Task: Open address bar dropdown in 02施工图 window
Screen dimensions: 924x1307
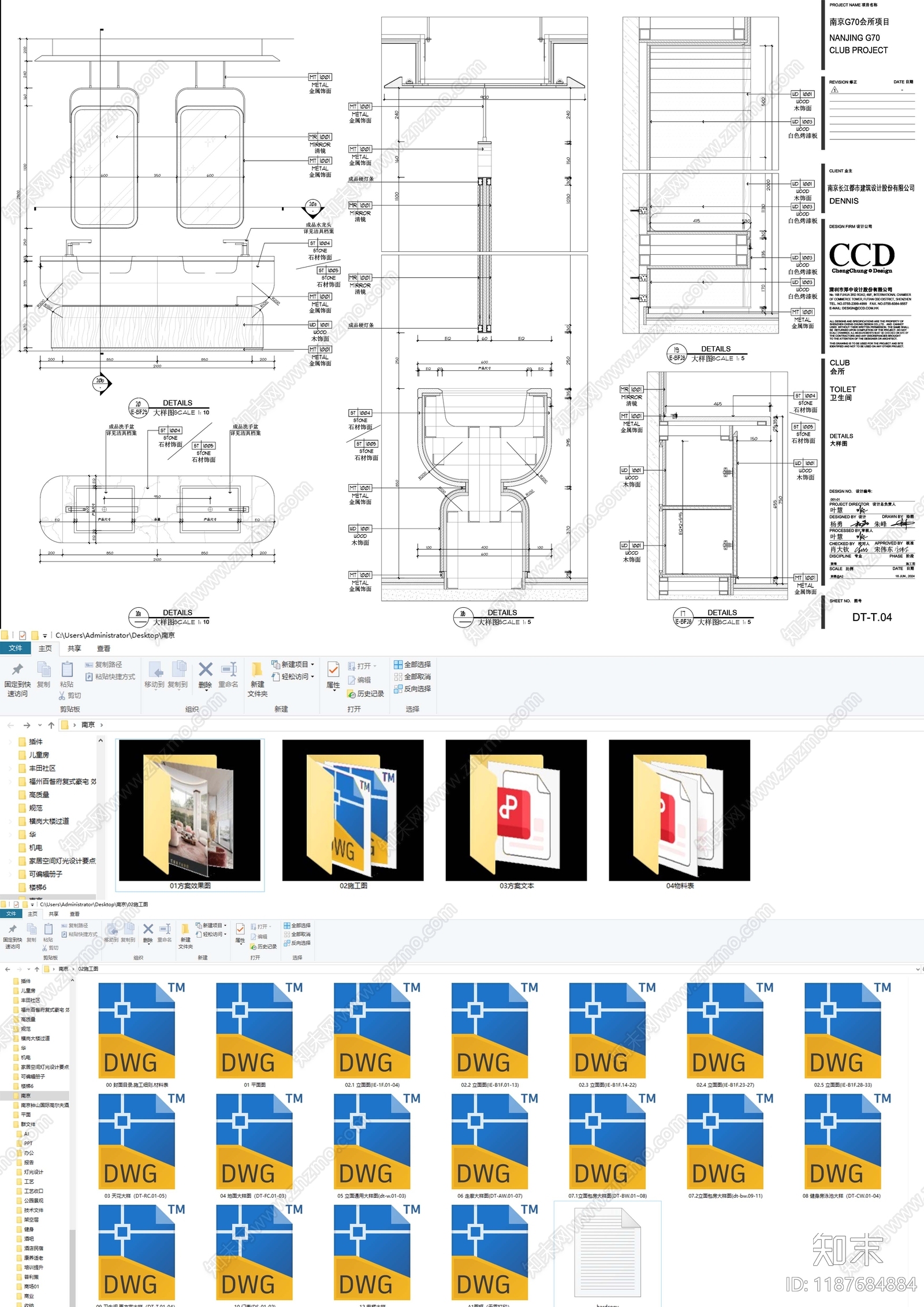Action: coord(918,969)
